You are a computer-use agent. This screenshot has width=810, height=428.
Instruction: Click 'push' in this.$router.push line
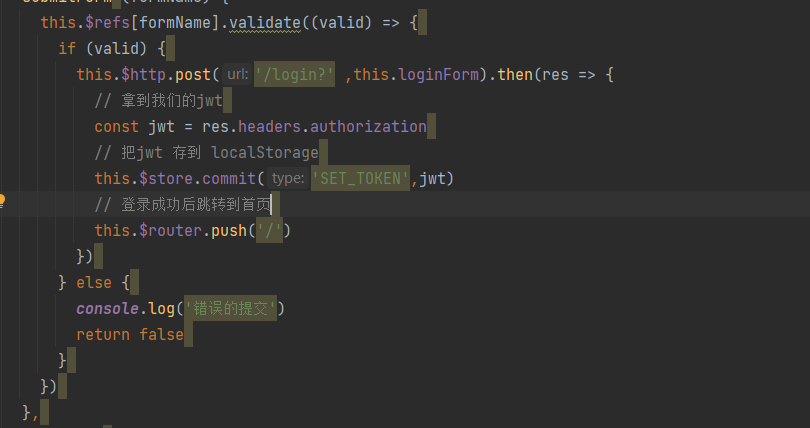(x=229, y=231)
